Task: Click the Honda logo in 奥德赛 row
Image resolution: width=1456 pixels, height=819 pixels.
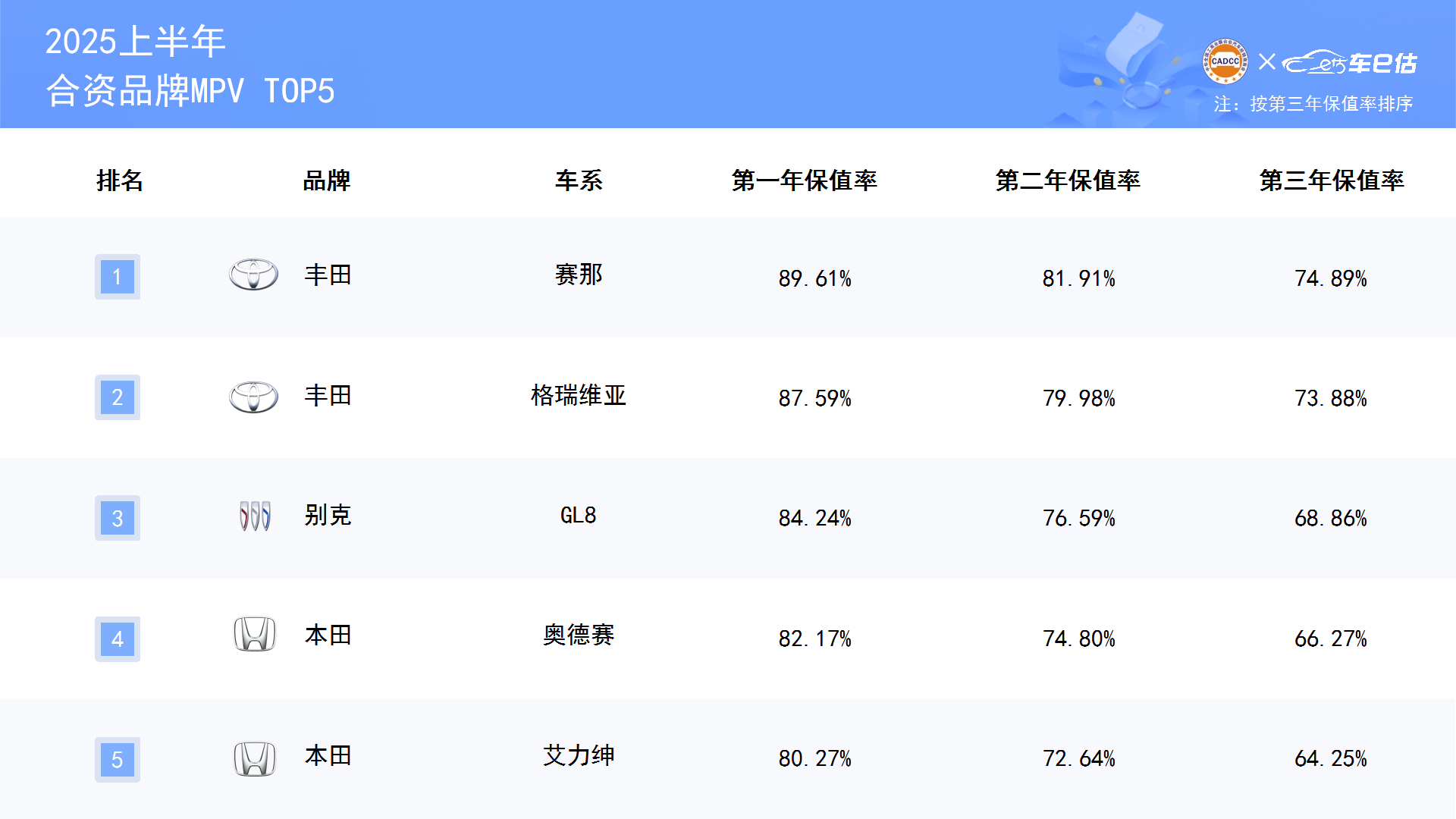Action: point(255,635)
